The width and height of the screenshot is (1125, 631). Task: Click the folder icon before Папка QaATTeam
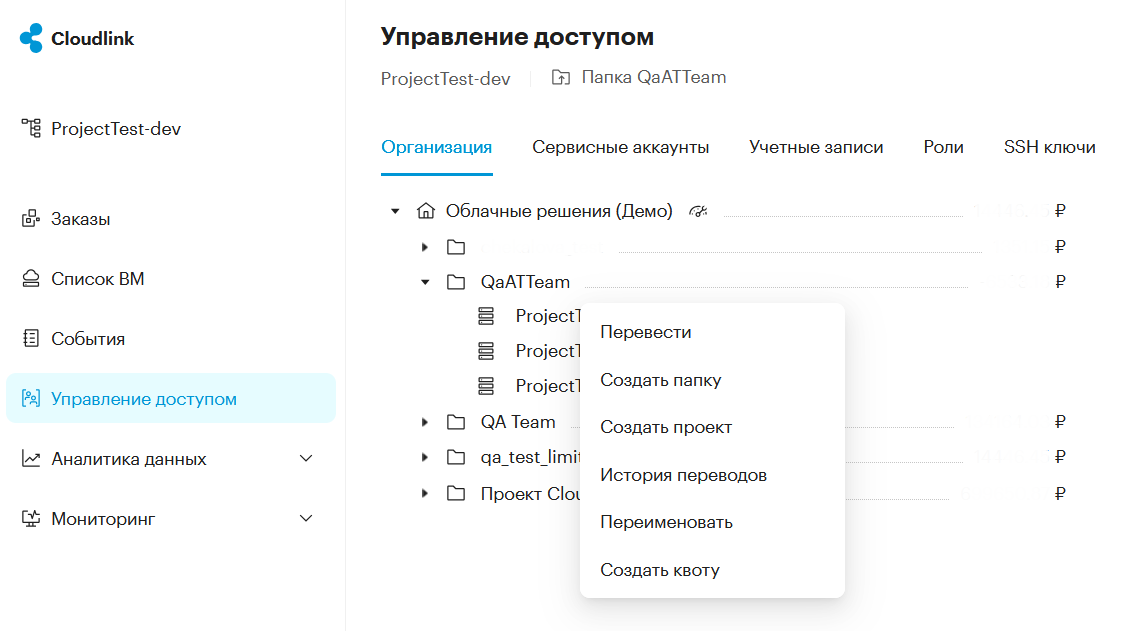point(561,78)
